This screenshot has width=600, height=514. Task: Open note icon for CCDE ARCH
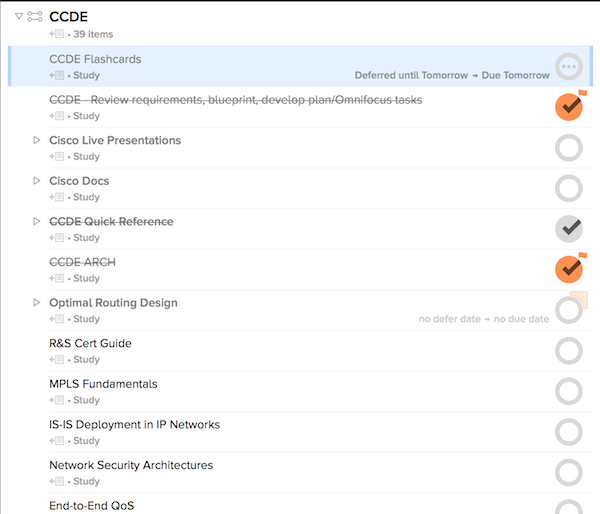[57, 278]
